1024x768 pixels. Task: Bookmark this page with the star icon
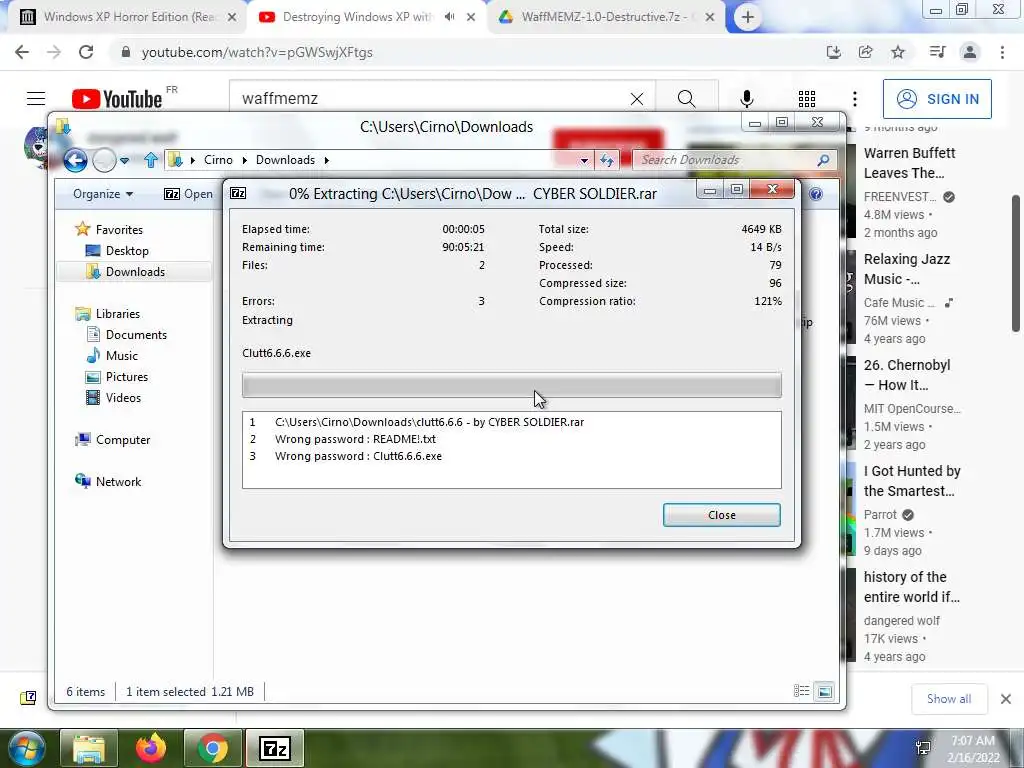coord(898,52)
